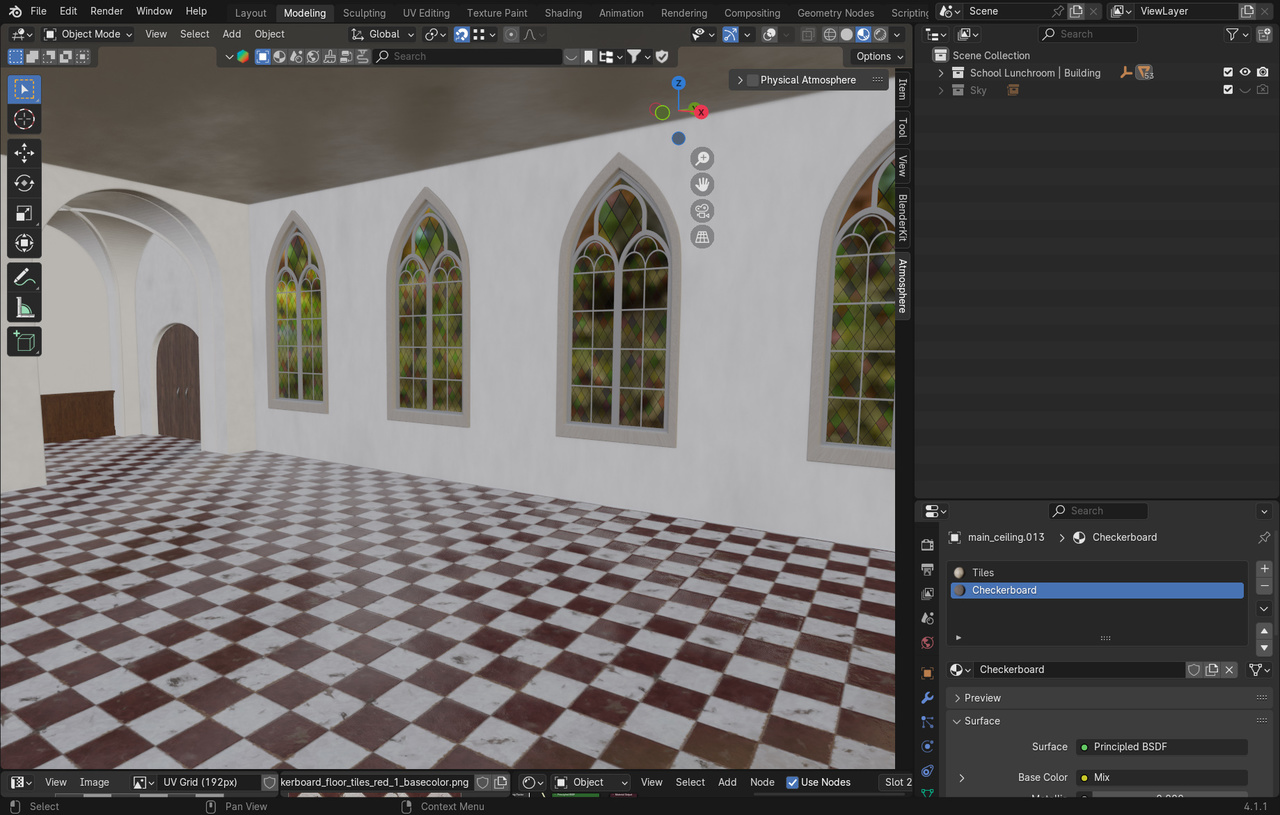Image resolution: width=1280 pixels, height=815 pixels.
Task: Click the zoom viewport magnifier icon
Action: [703, 159]
